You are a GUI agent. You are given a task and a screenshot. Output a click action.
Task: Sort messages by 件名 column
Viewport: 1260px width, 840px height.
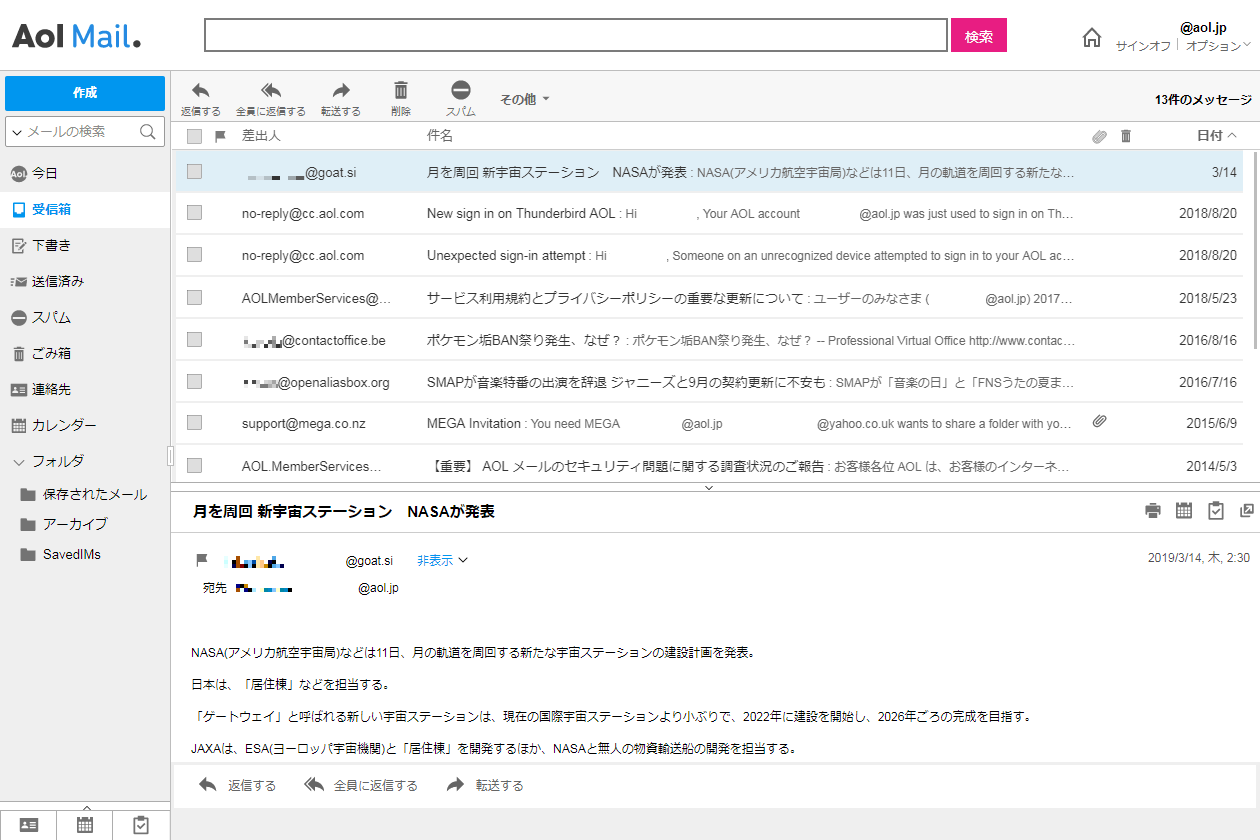coord(440,136)
